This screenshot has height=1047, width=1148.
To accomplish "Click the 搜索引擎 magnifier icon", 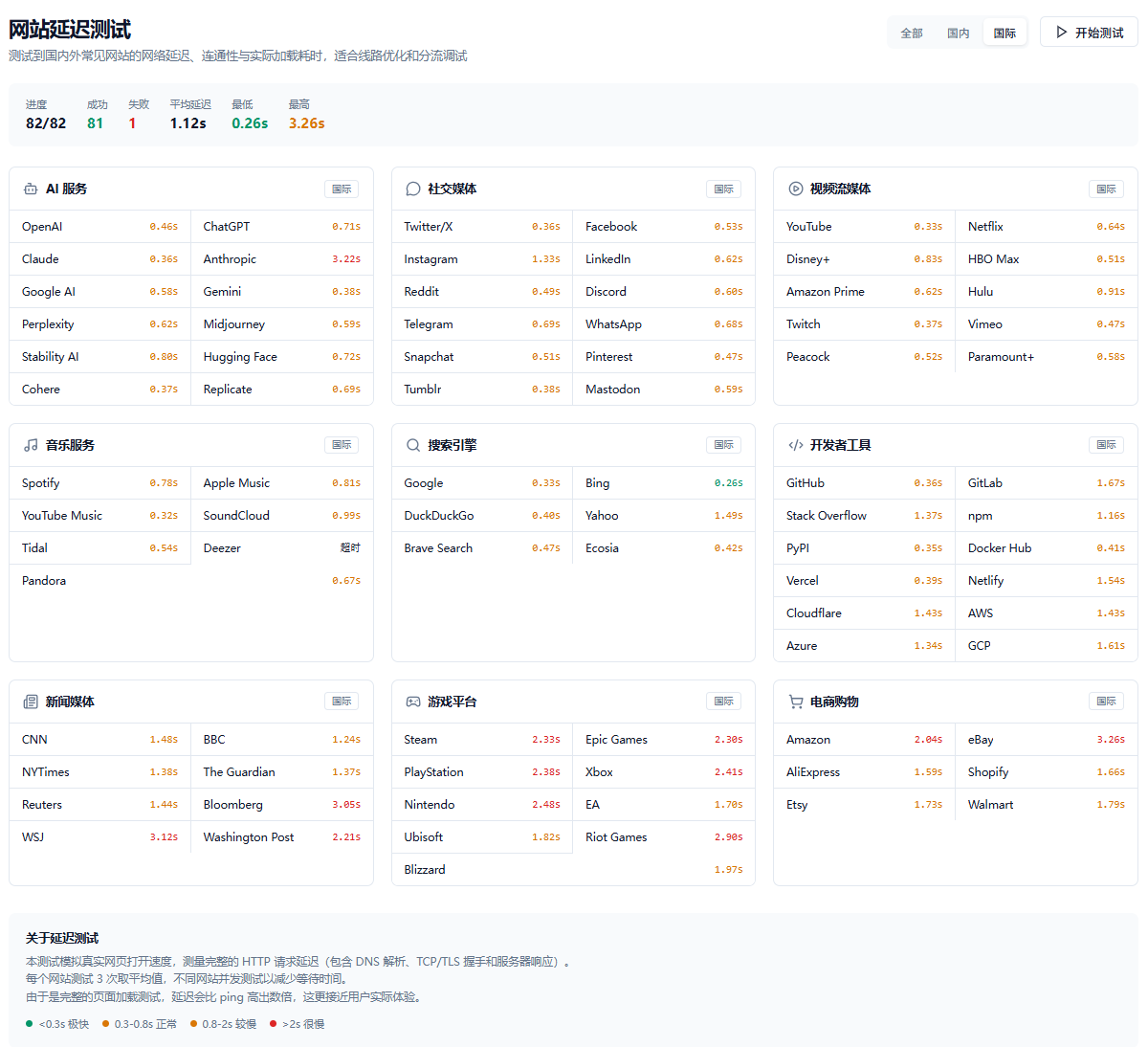I will 413,446.
